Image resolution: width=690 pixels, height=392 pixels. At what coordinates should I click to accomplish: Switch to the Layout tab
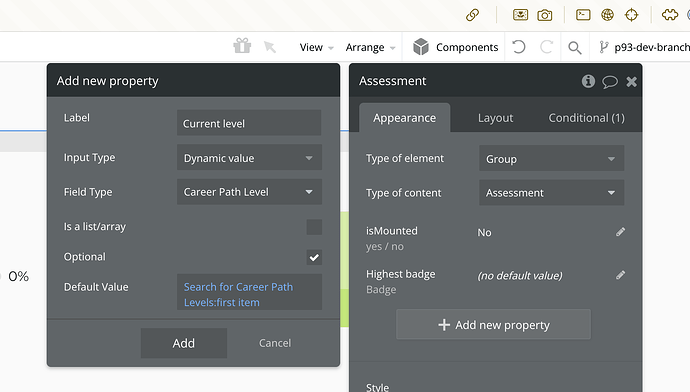coord(495,118)
